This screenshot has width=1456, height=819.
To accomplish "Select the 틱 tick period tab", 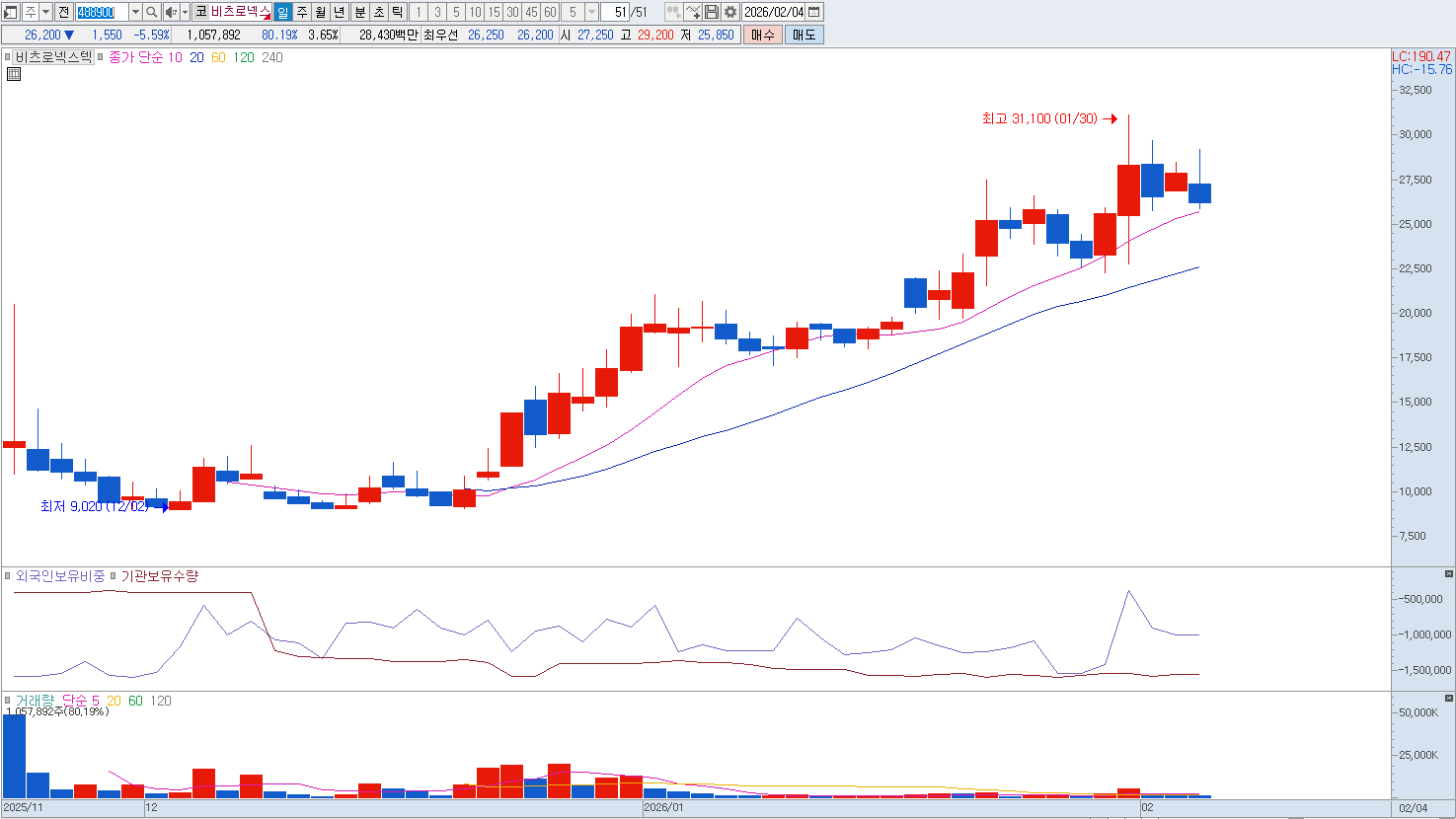I will point(397,12).
